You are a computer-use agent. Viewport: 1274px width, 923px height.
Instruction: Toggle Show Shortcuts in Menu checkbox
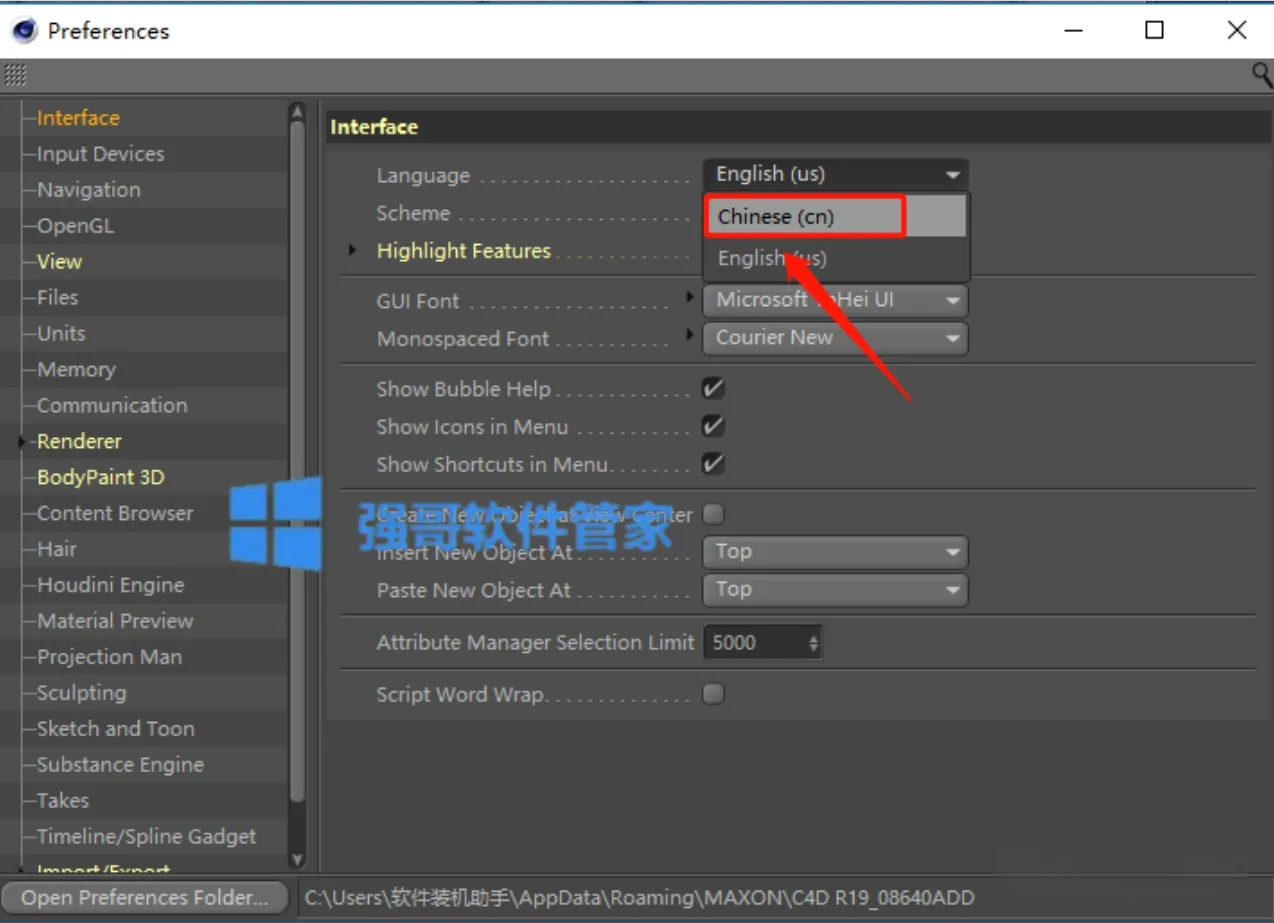[x=713, y=464]
